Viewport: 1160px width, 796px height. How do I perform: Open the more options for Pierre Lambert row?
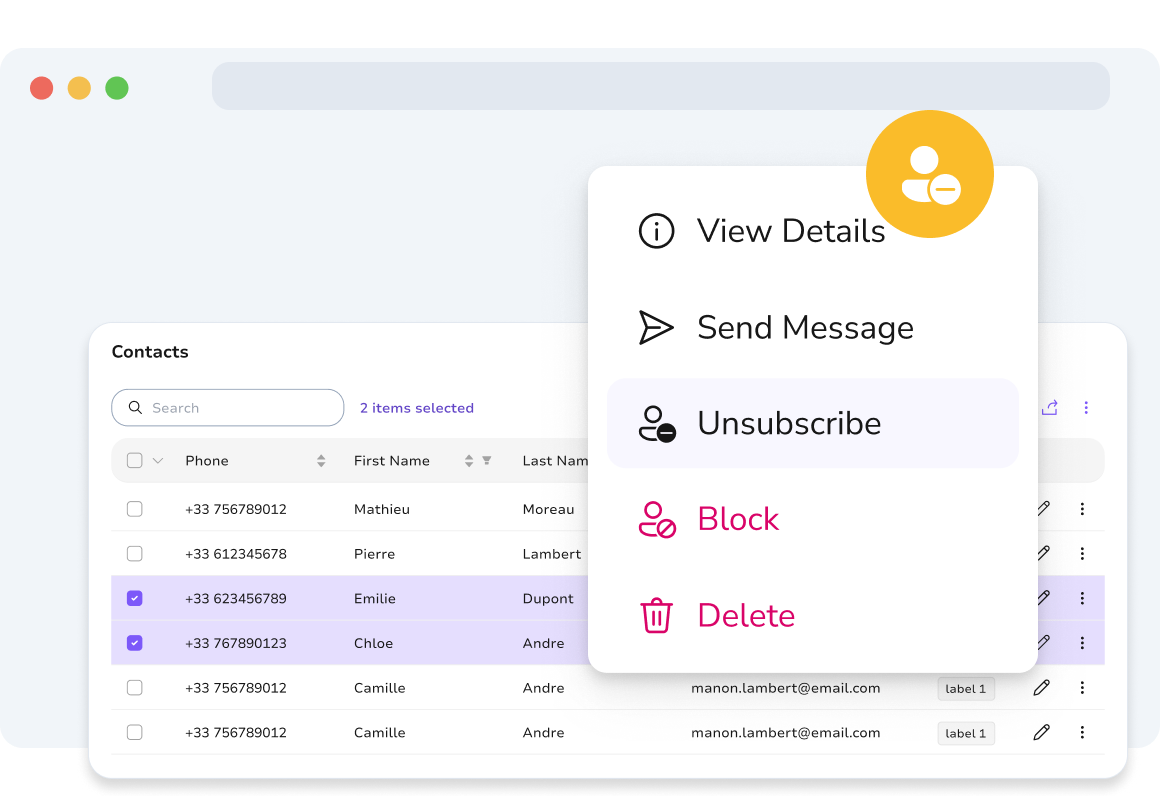[x=1082, y=553]
